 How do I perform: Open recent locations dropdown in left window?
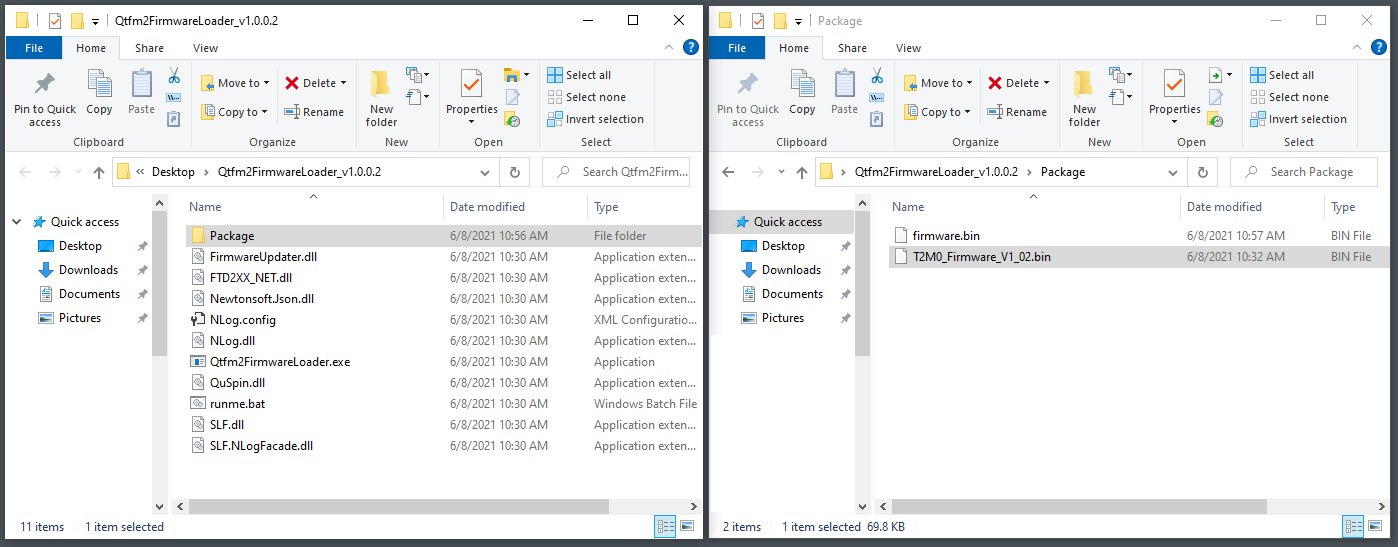click(78, 172)
